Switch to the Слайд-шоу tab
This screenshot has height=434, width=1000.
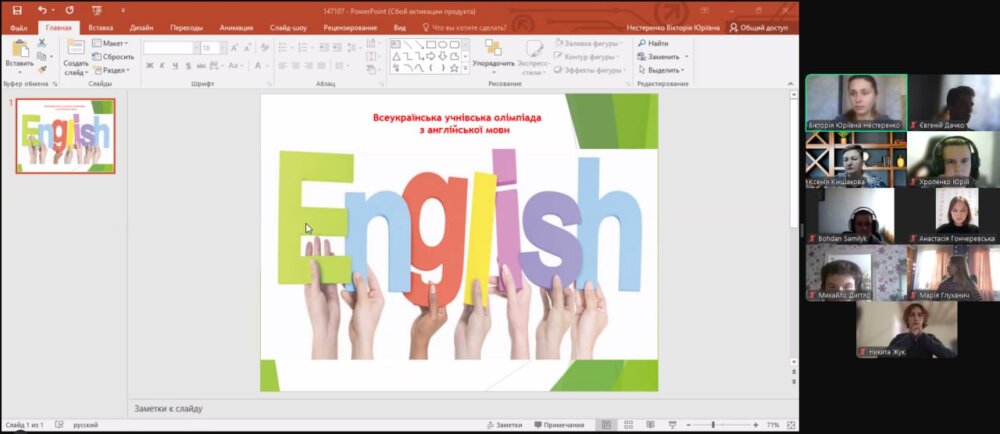point(288,28)
